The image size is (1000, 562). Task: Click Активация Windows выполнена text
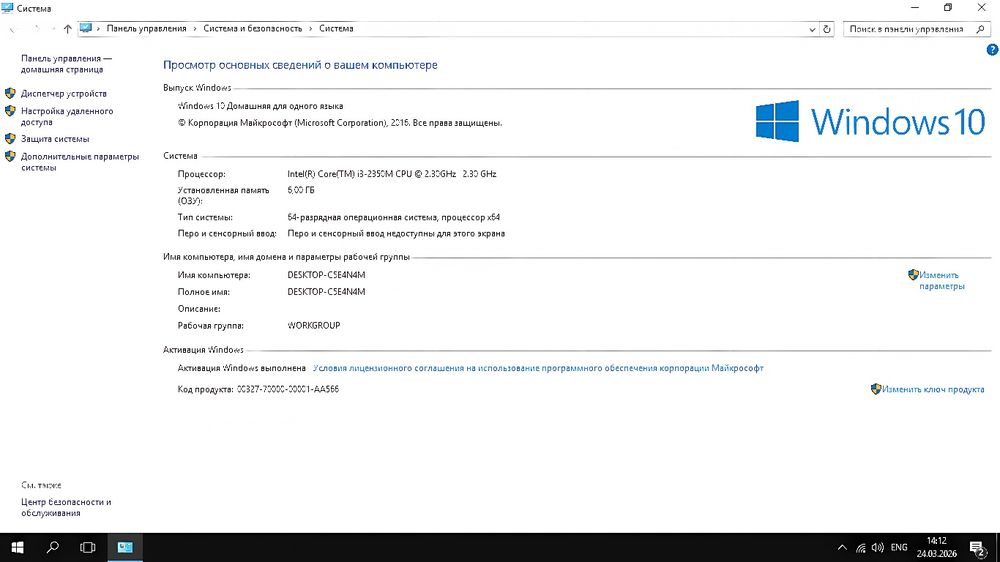coord(242,368)
